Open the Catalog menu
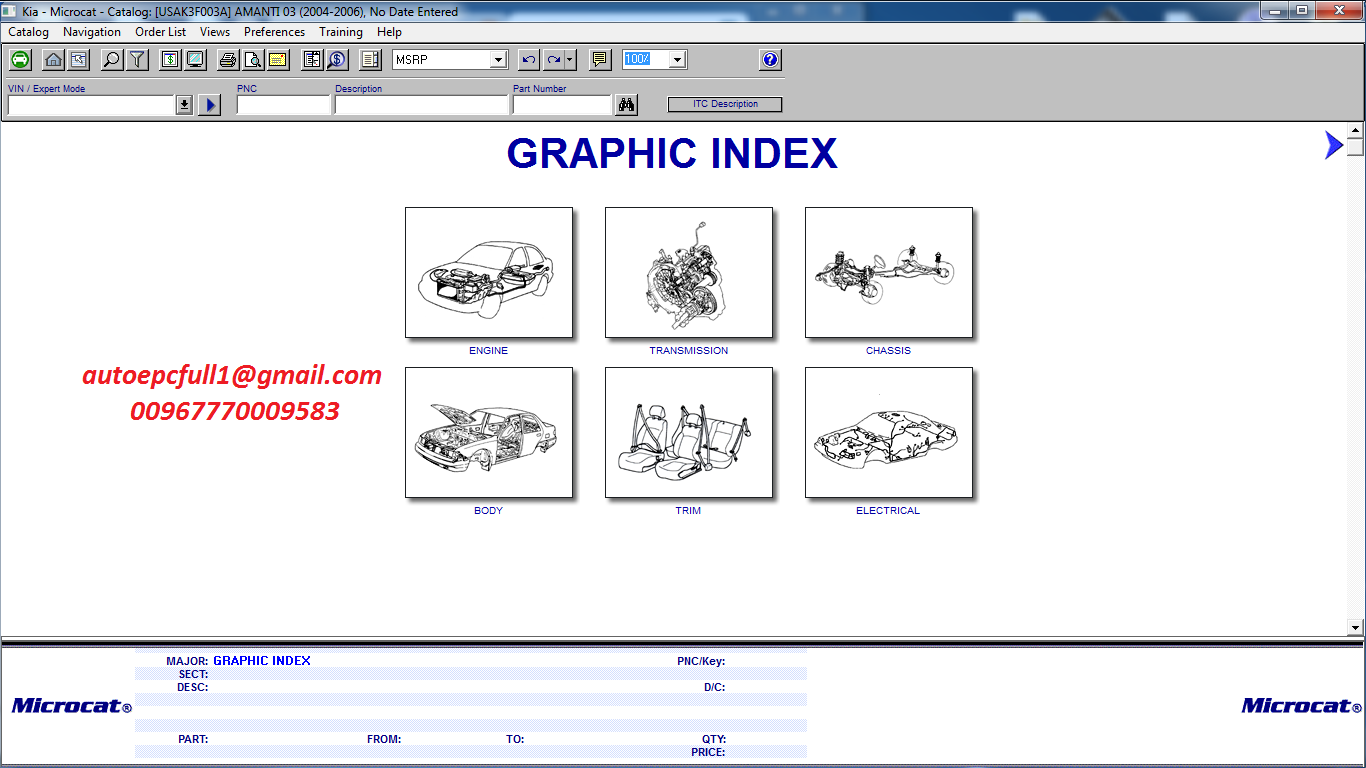 tap(29, 32)
